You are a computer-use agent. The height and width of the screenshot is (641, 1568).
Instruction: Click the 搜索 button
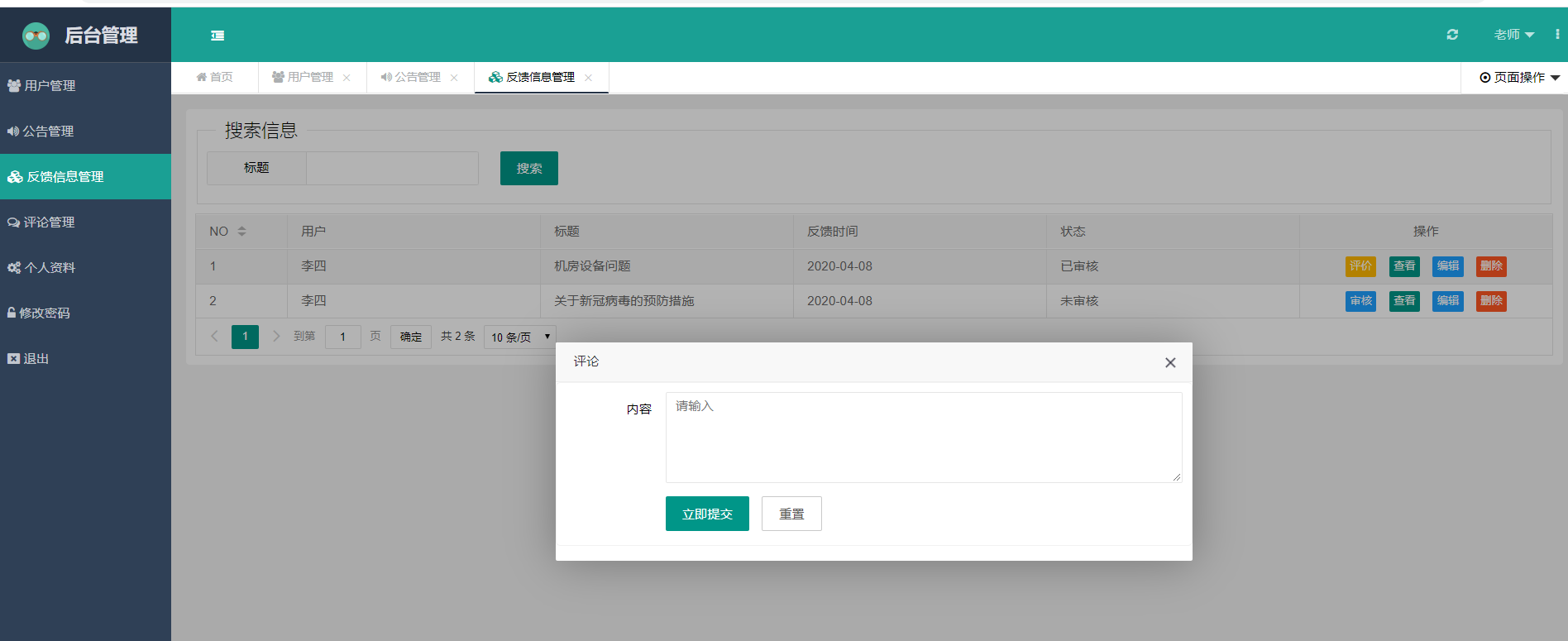(529, 168)
